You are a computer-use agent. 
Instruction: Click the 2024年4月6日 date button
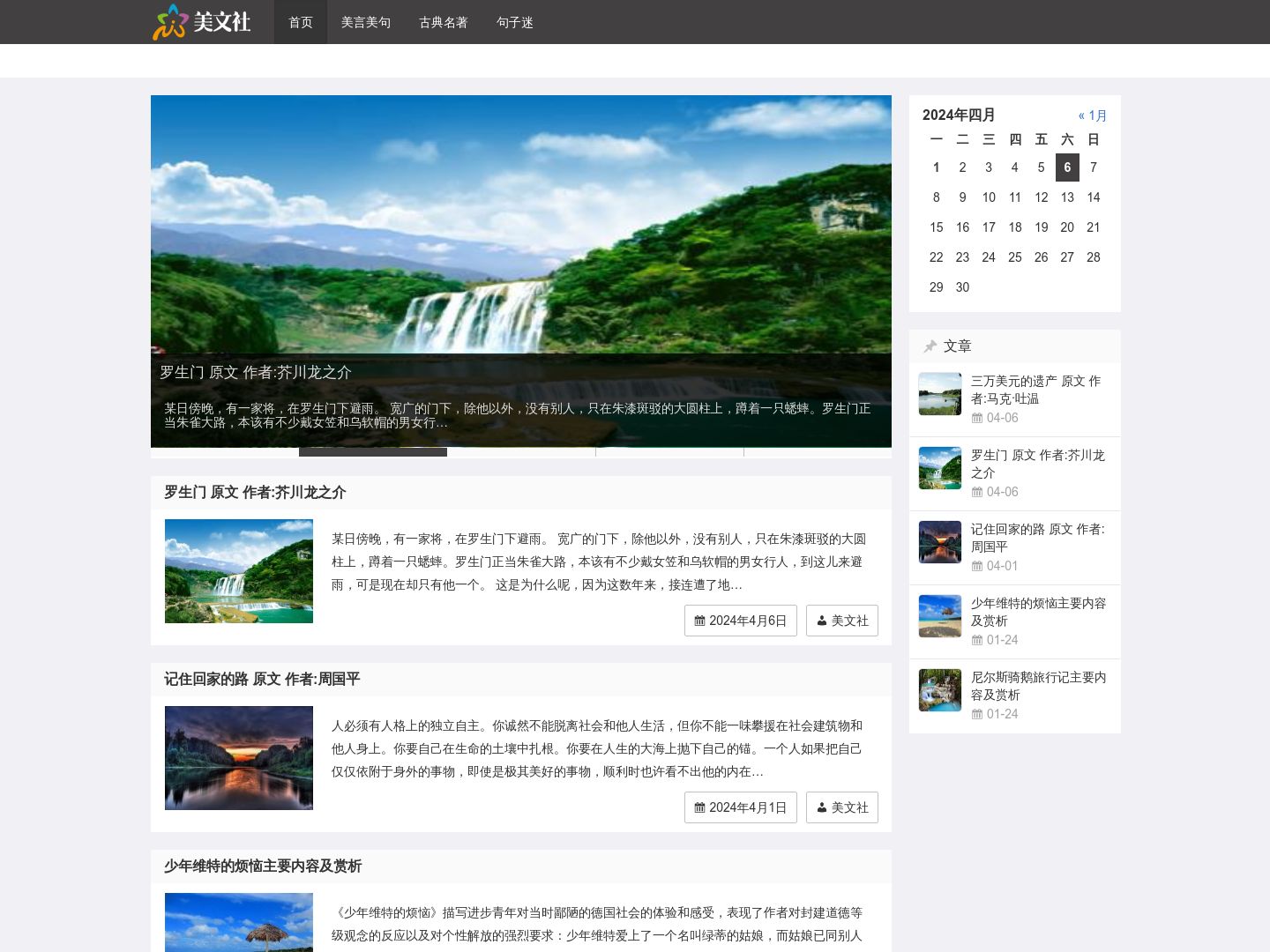[741, 621]
